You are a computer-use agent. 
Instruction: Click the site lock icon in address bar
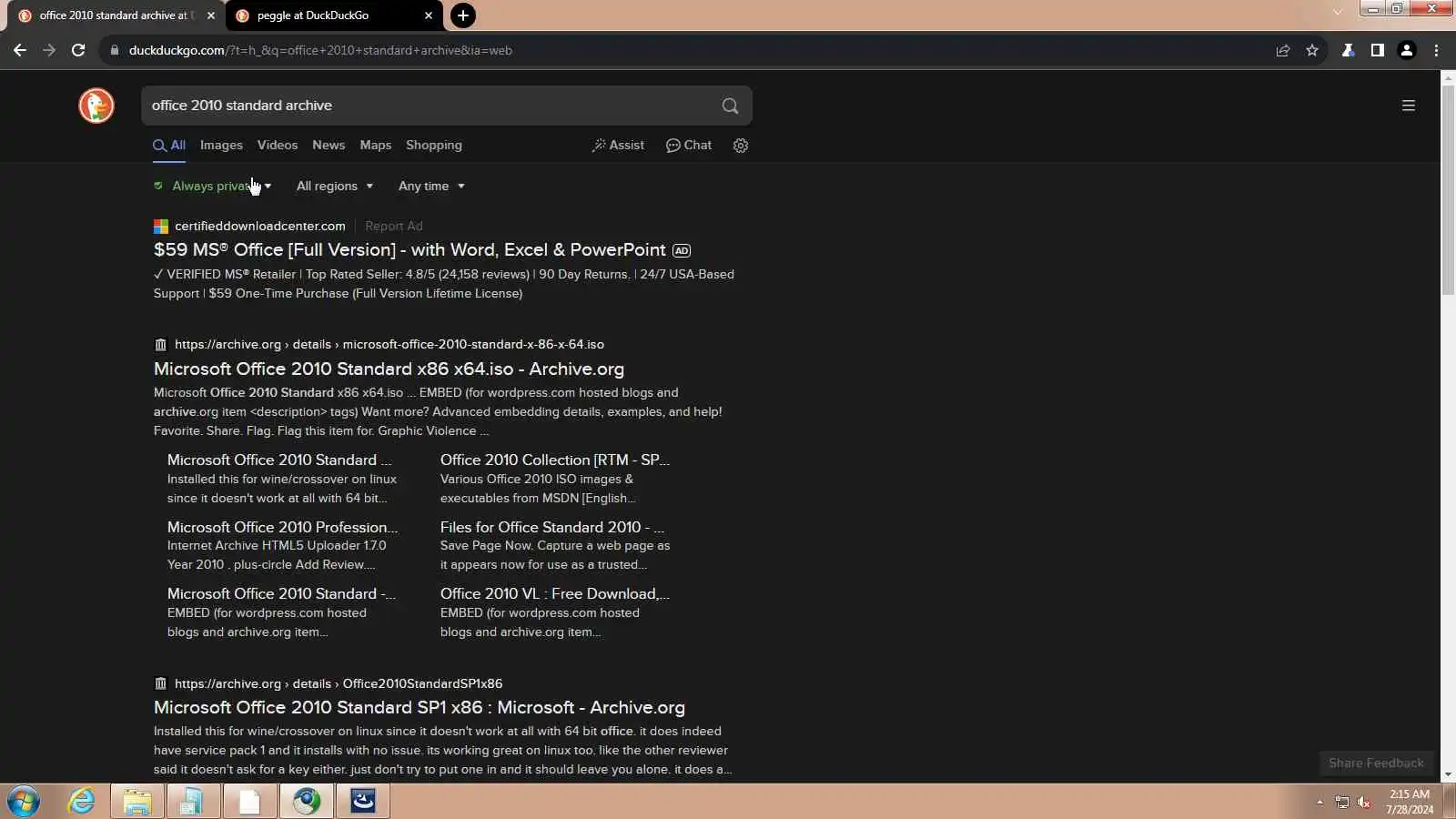pyautogui.click(x=114, y=50)
